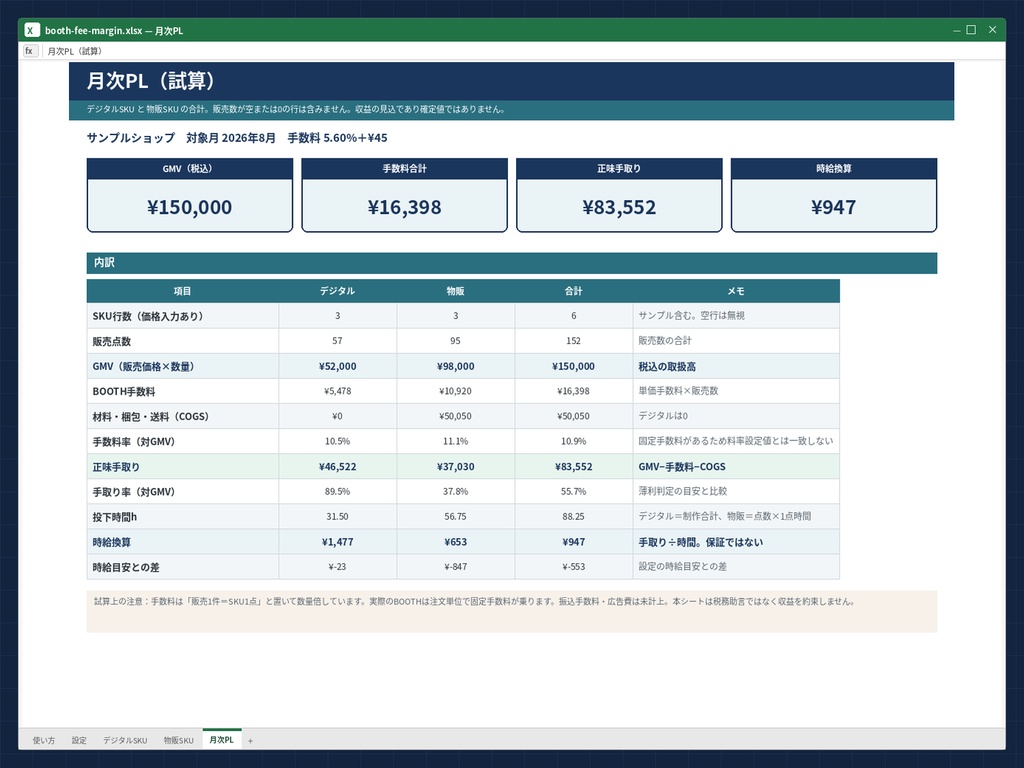Select 物販 GMV cell ¥98,000

[455, 366]
